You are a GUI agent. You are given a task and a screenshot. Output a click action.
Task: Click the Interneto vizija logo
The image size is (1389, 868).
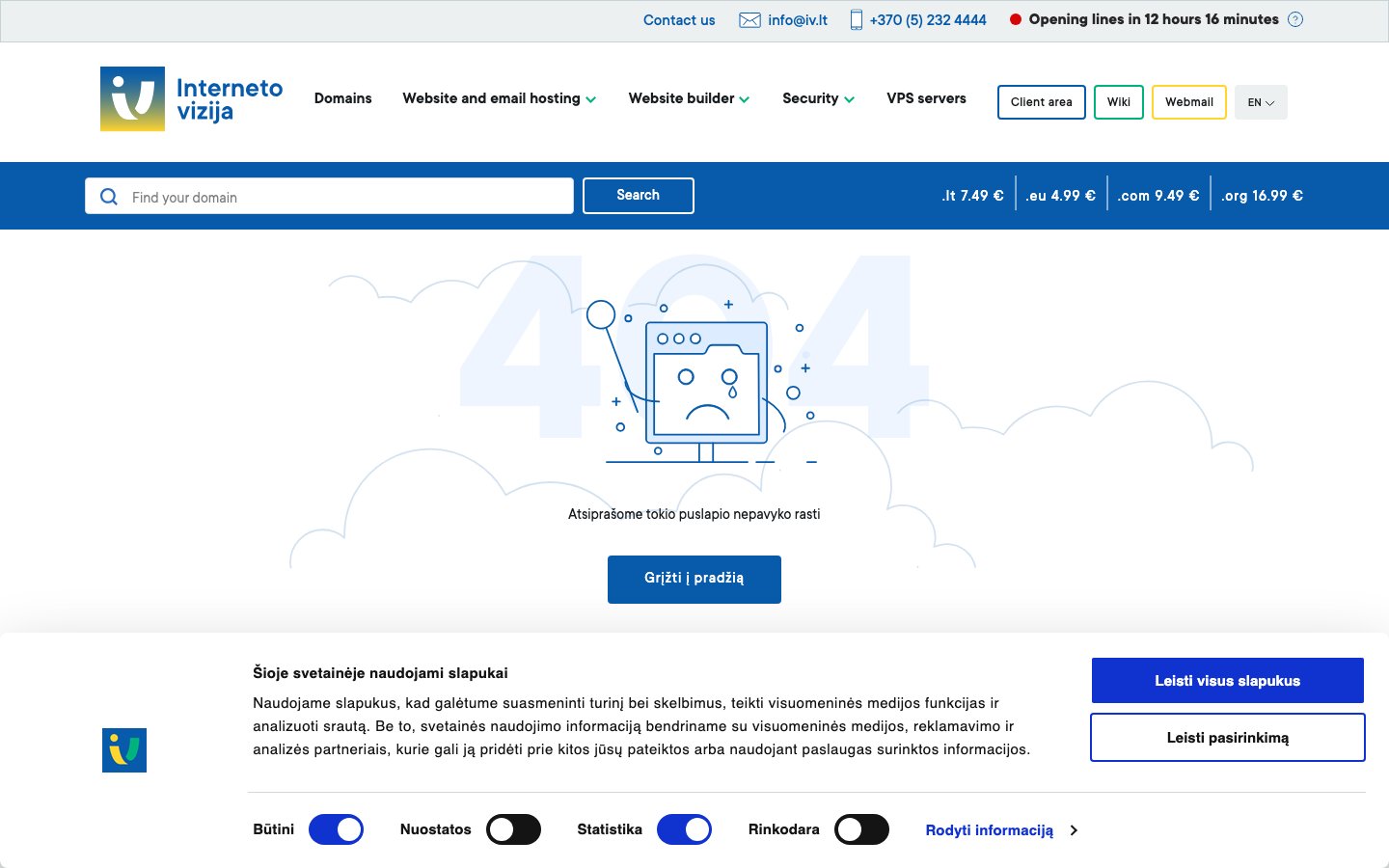tap(191, 99)
